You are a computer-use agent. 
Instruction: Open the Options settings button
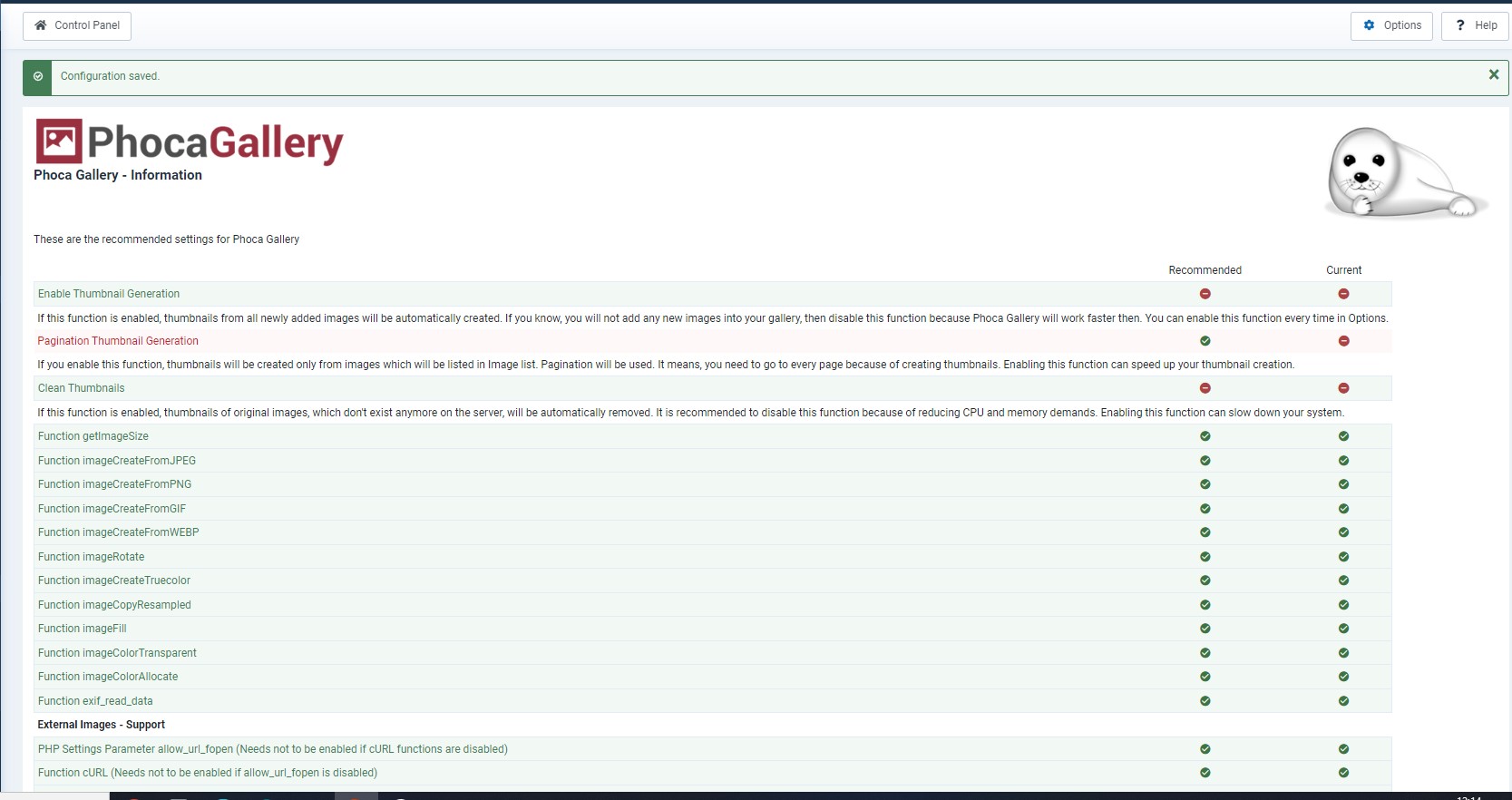1391,25
